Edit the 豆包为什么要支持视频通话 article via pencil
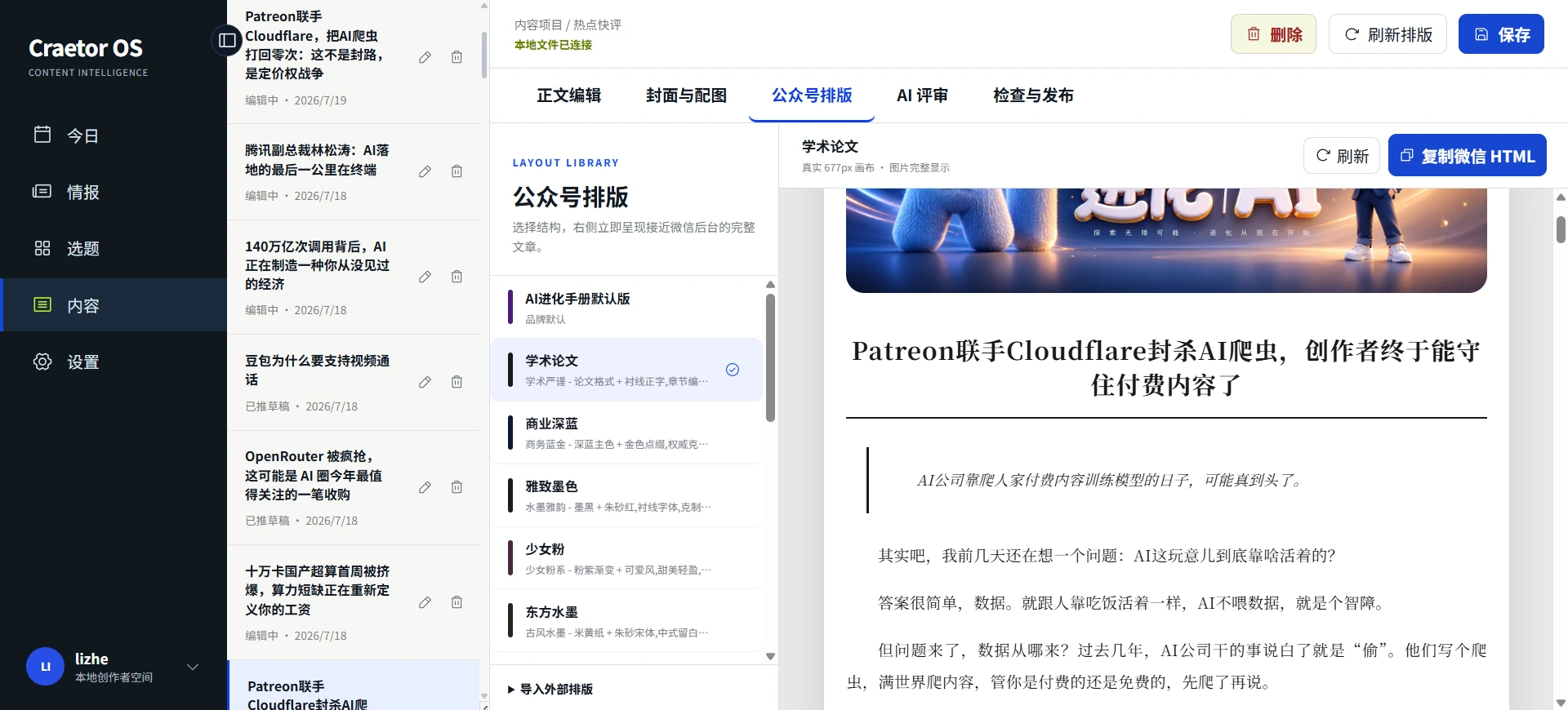1568x710 pixels. [425, 382]
